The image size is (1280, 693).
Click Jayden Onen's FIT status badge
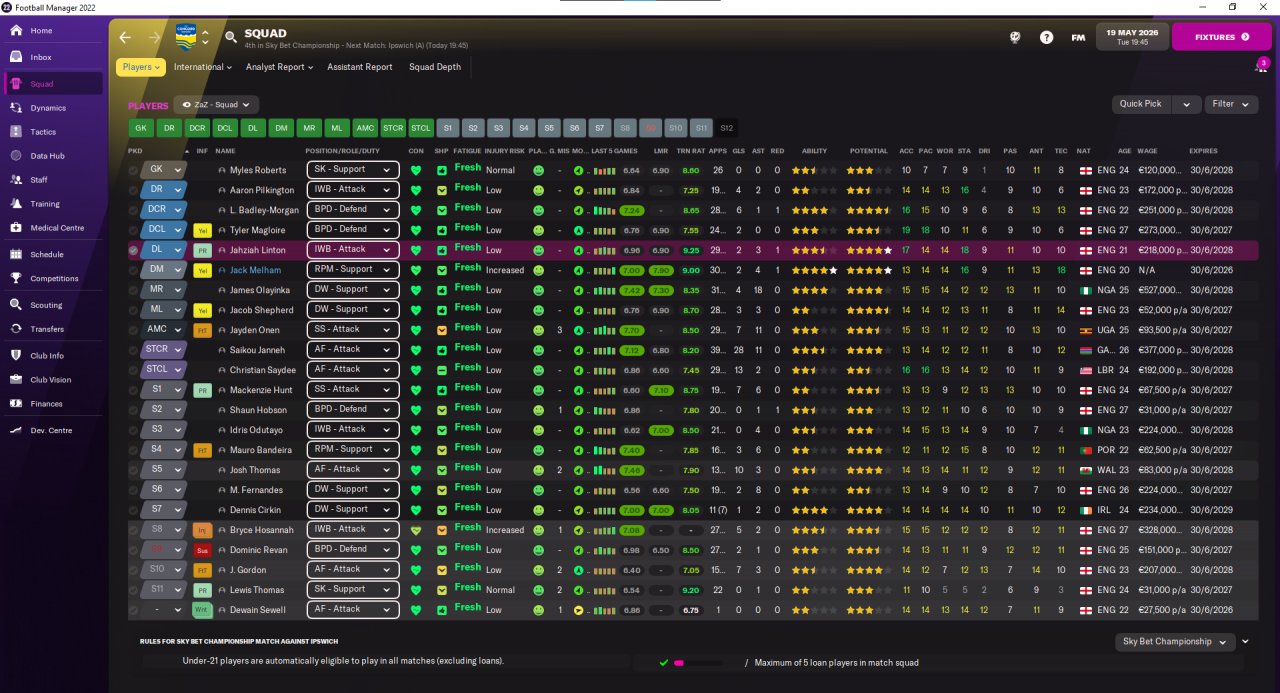point(202,330)
